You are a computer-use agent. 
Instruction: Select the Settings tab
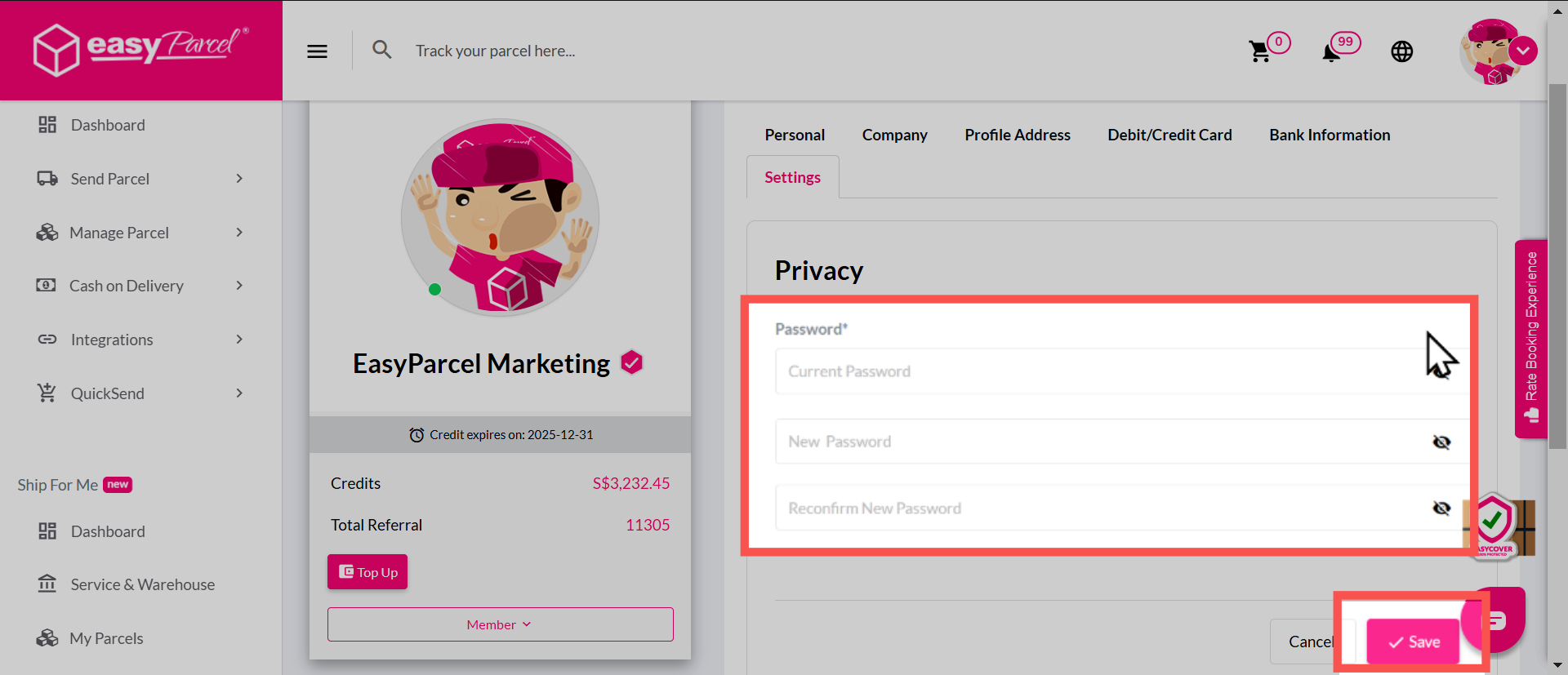[x=792, y=177]
